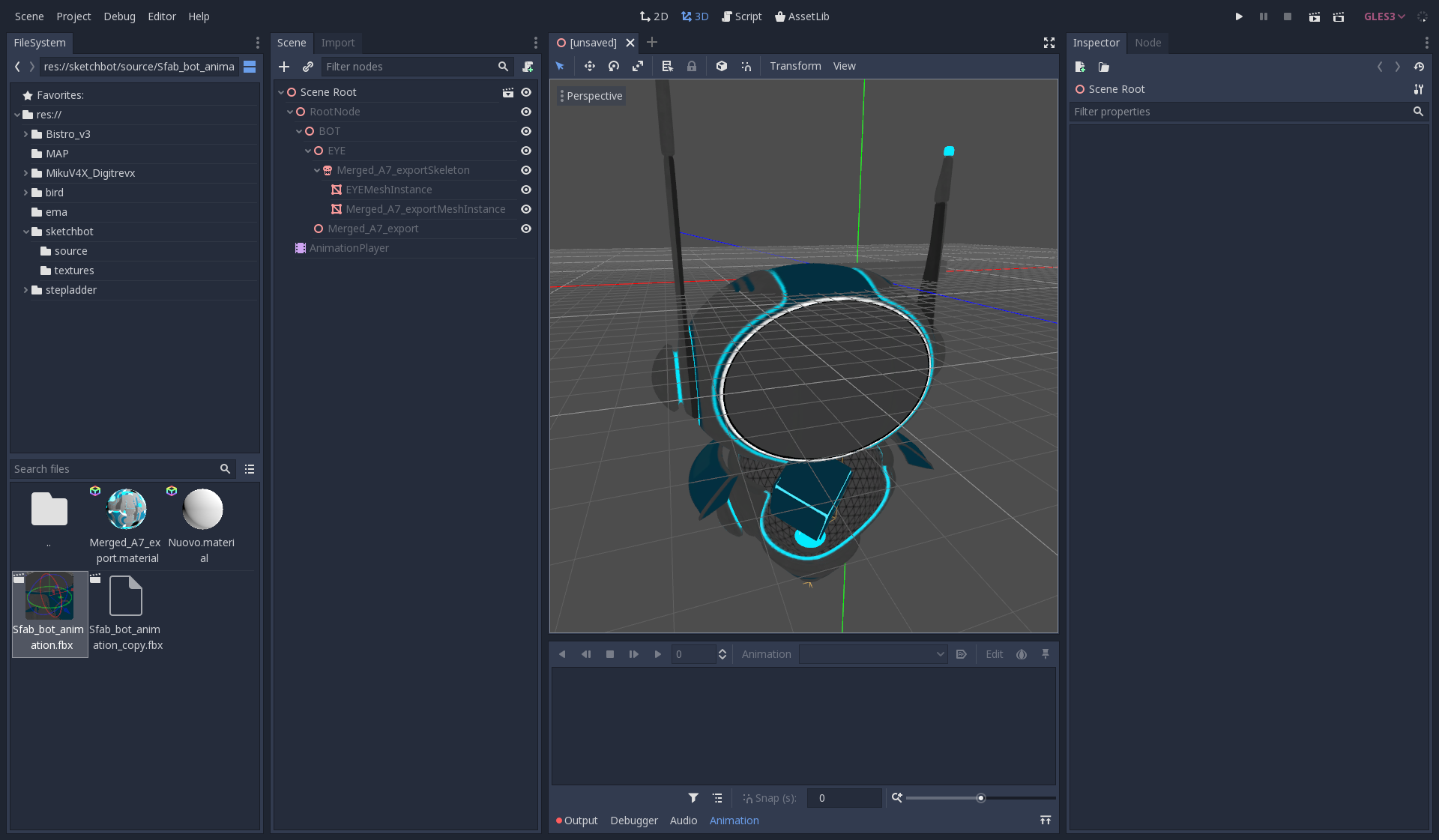Select the Move mode tool
Image resolution: width=1439 pixels, height=840 pixels.
(589, 66)
